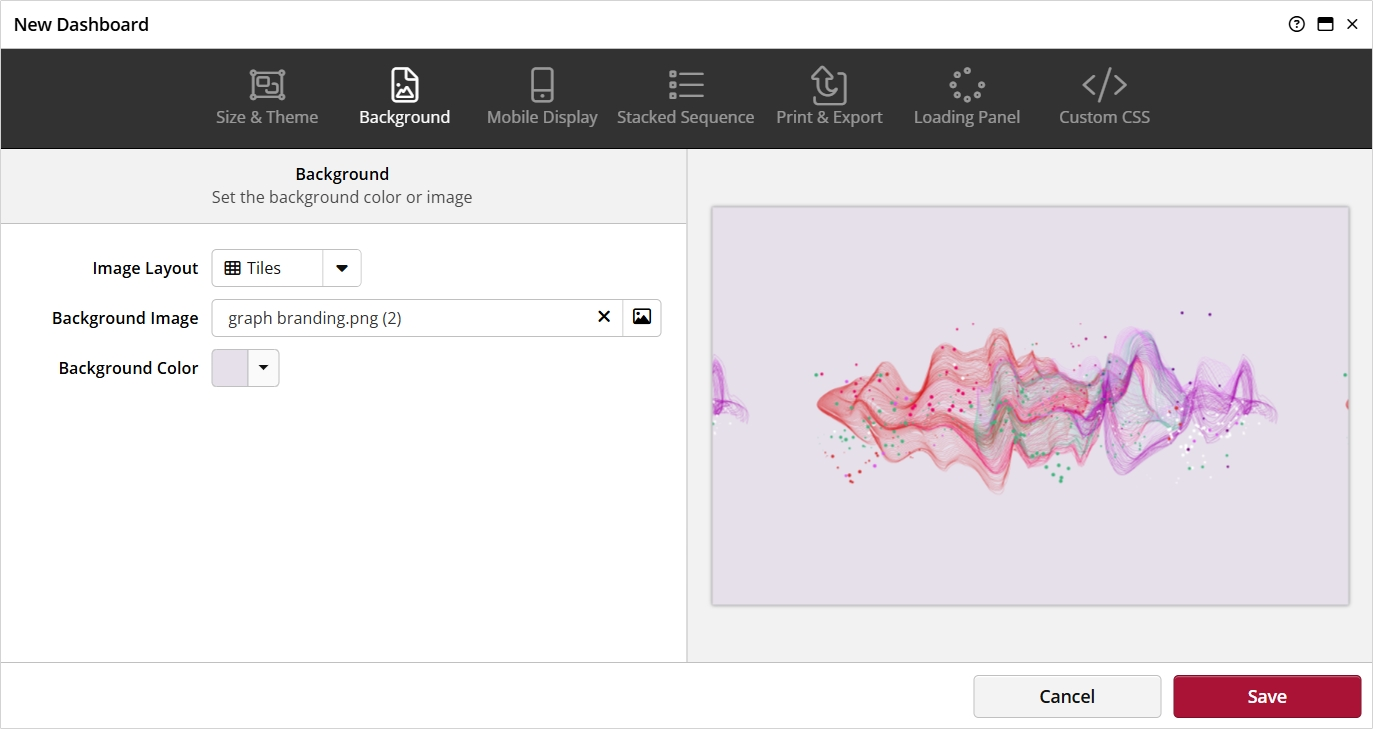This screenshot has width=1373, height=729.
Task: Select the Background image icon
Action: point(404,85)
